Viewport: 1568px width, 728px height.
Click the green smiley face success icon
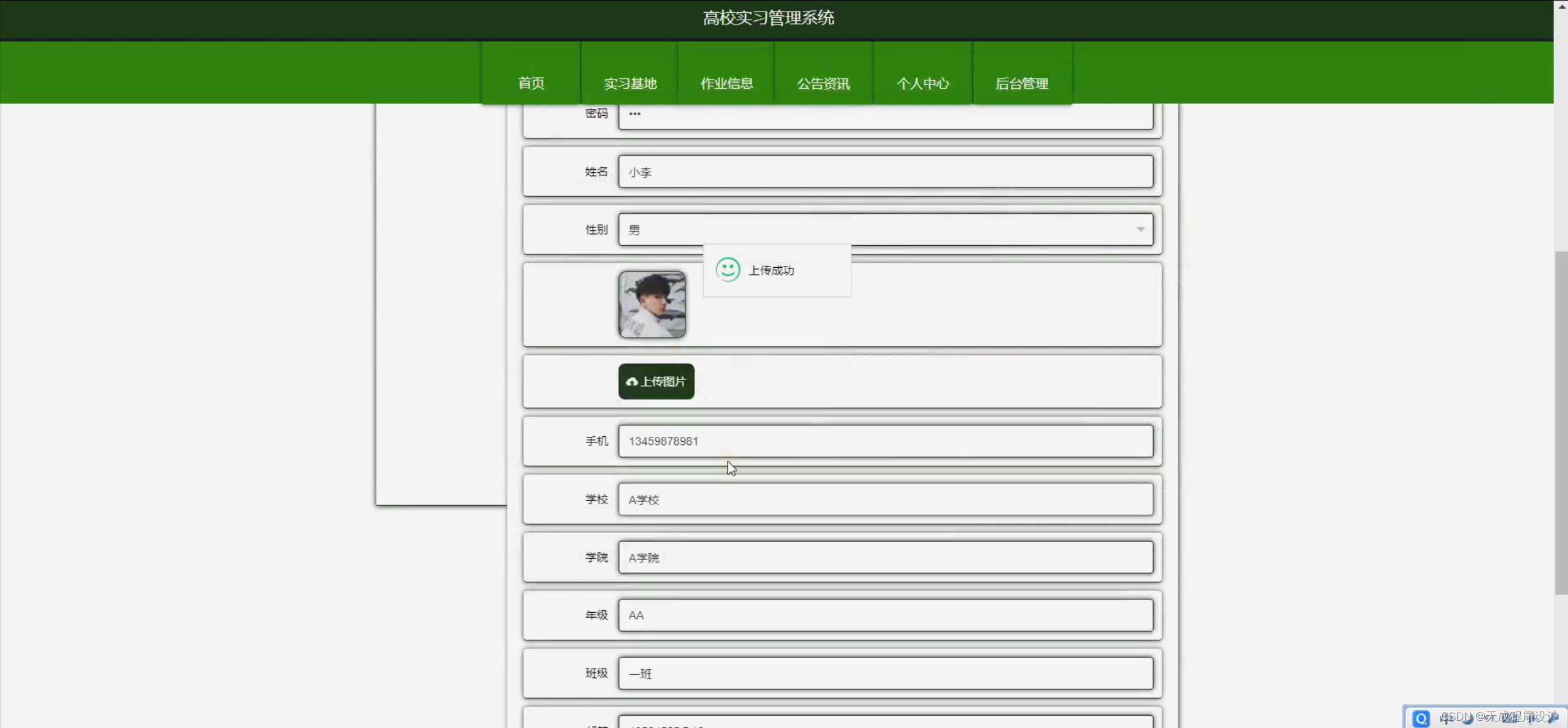point(728,270)
